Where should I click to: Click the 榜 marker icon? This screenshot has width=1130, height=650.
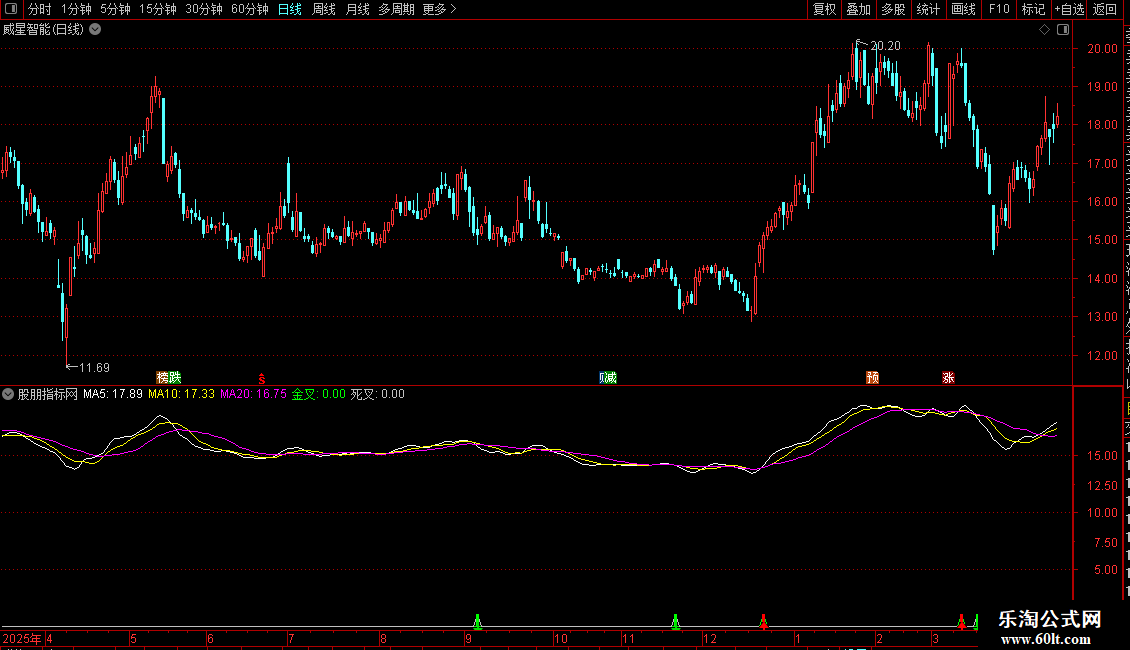163,378
